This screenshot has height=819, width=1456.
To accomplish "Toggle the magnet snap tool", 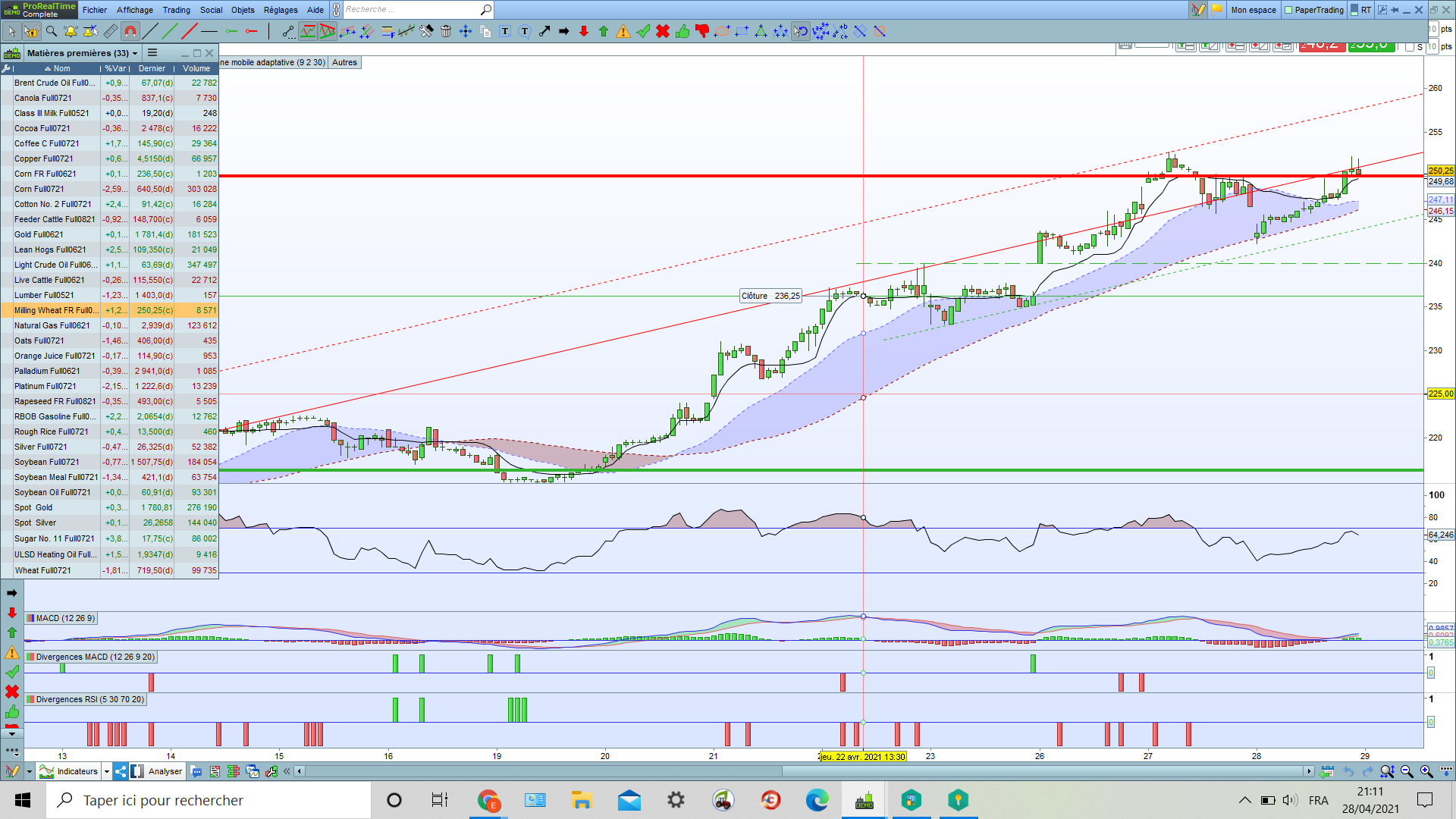I will (130, 31).
